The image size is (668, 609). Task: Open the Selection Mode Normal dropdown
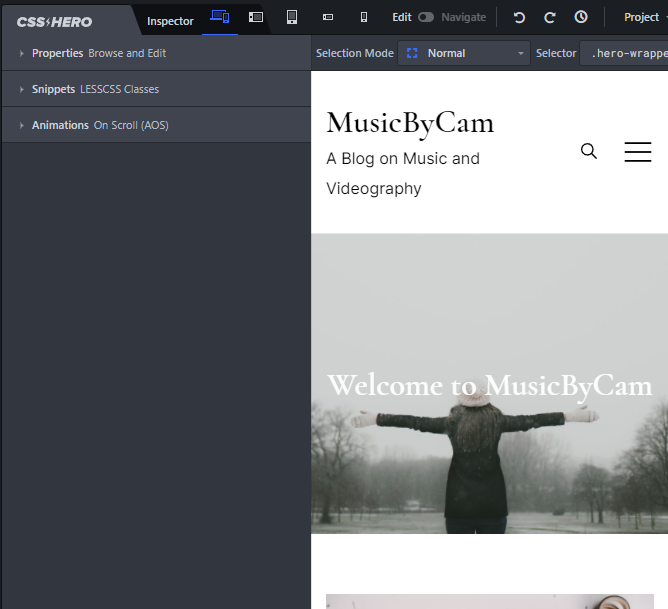[x=464, y=53]
